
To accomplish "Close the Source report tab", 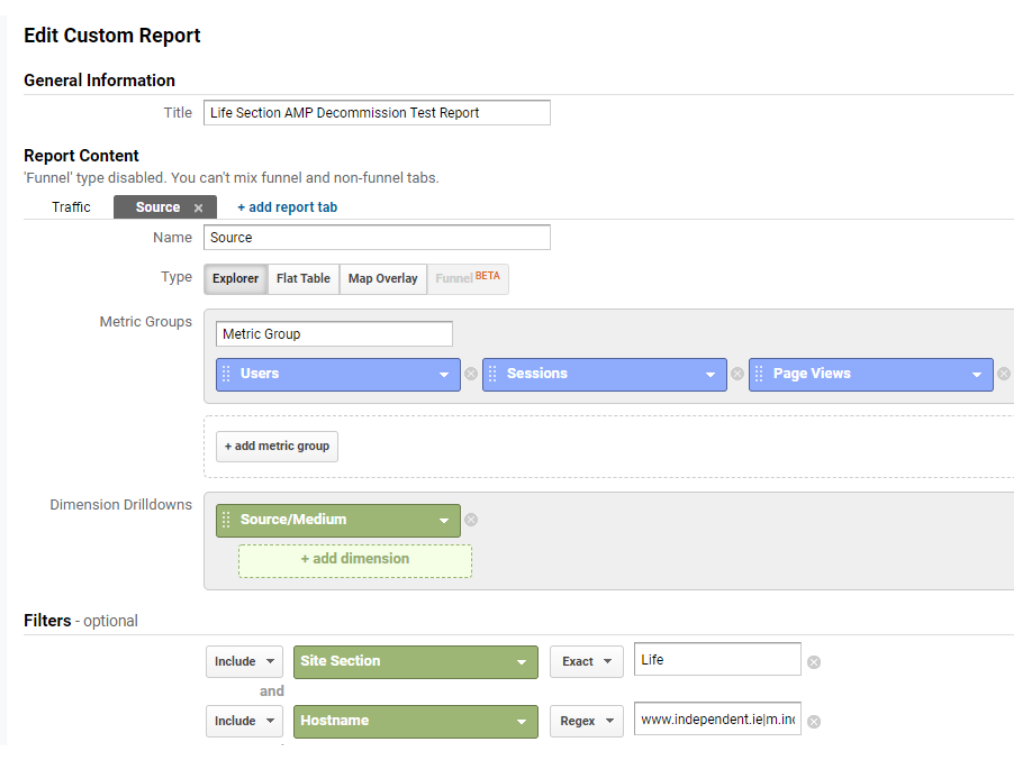I will 197,207.
